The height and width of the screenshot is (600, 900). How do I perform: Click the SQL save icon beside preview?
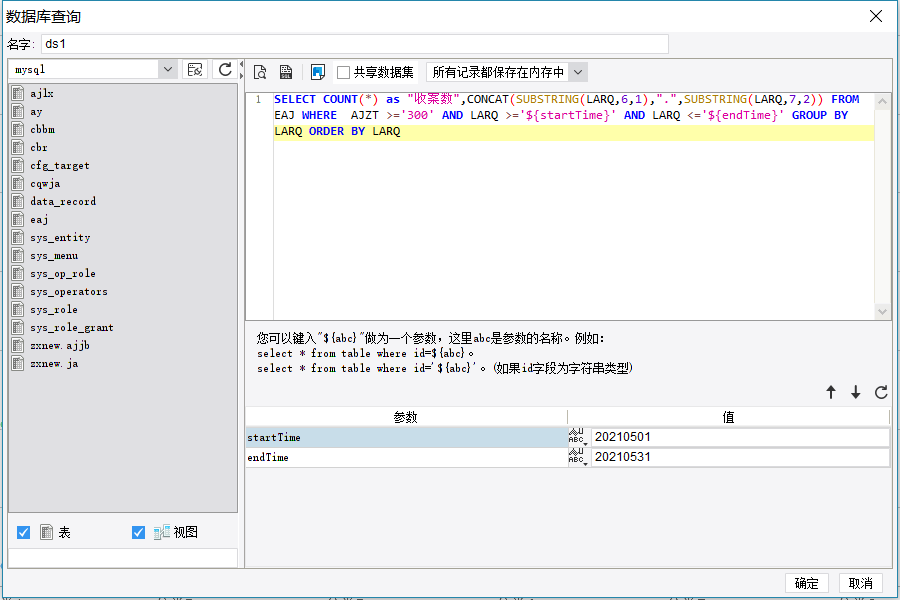[x=286, y=72]
